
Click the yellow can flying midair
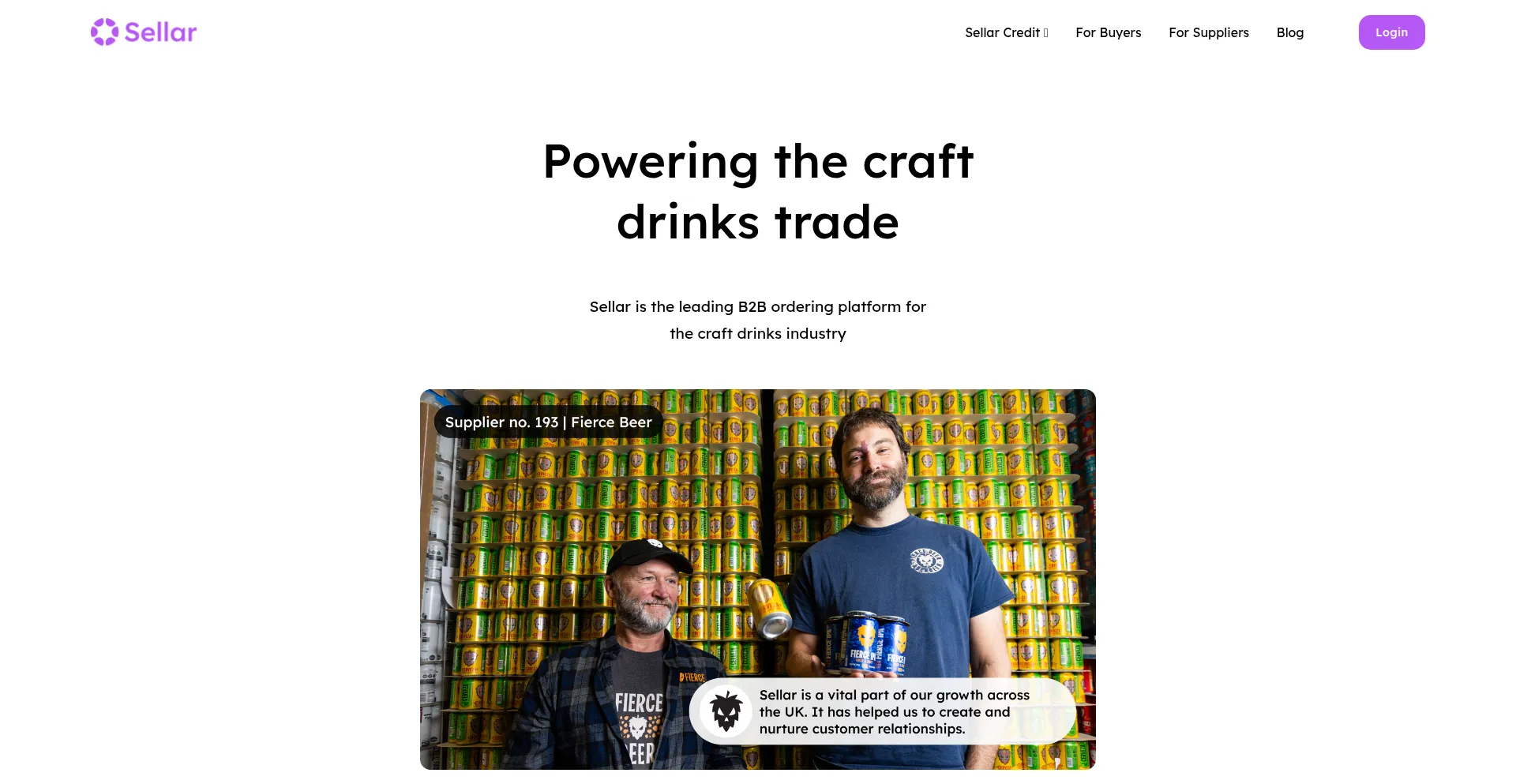[x=769, y=606]
